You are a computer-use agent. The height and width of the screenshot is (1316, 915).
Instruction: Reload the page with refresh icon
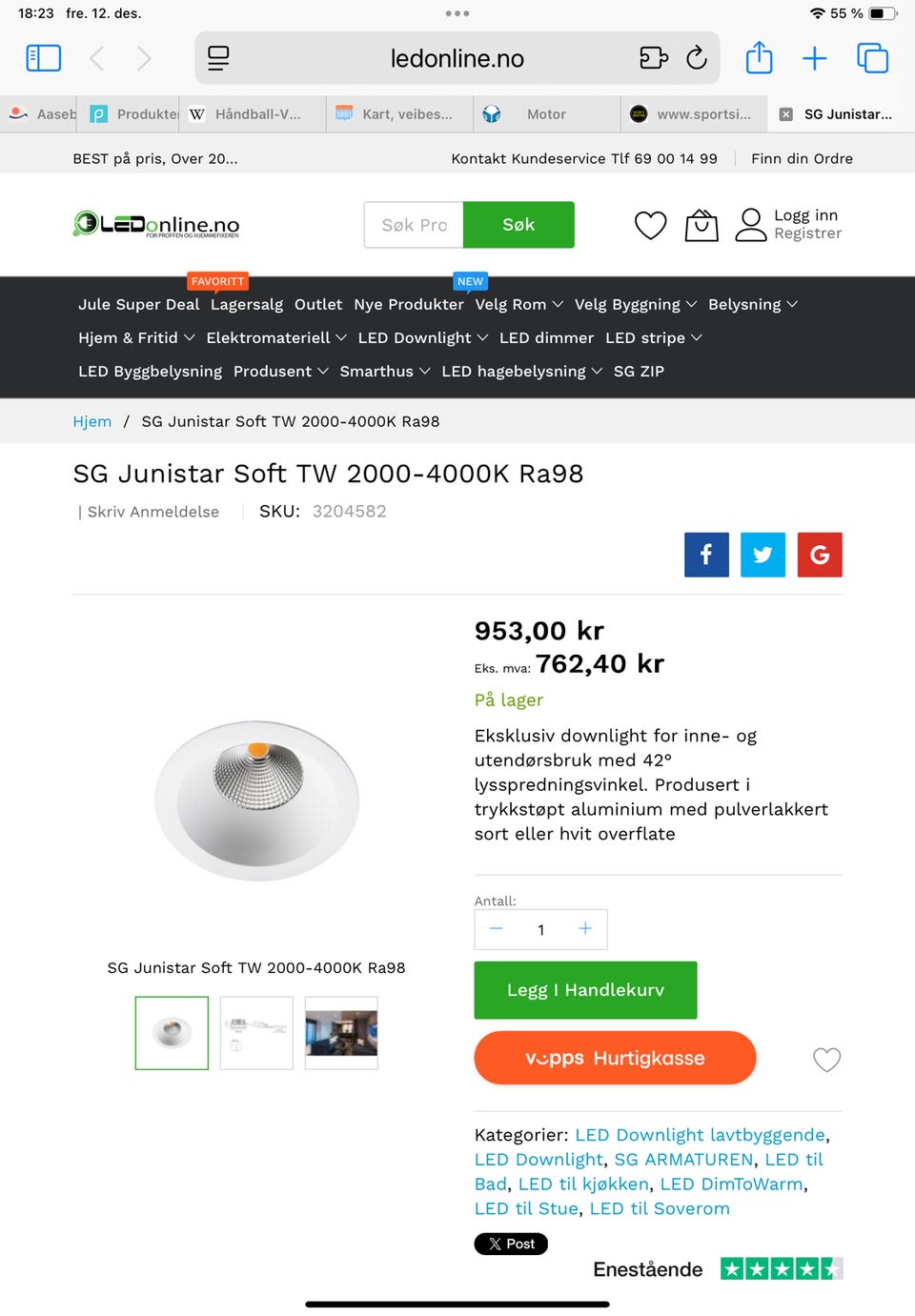click(697, 58)
